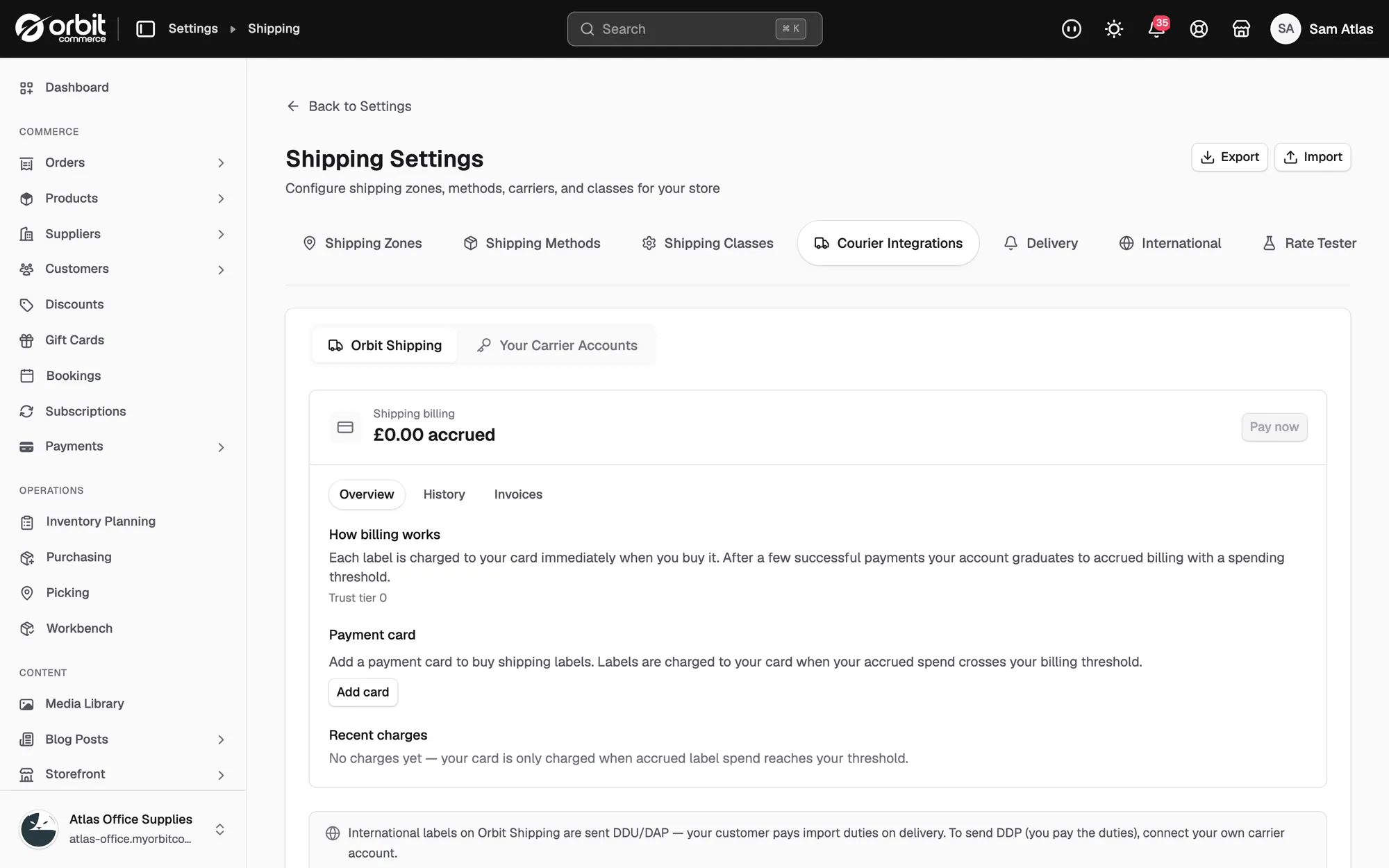Toggle light/dark theme sun icon

click(x=1114, y=28)
